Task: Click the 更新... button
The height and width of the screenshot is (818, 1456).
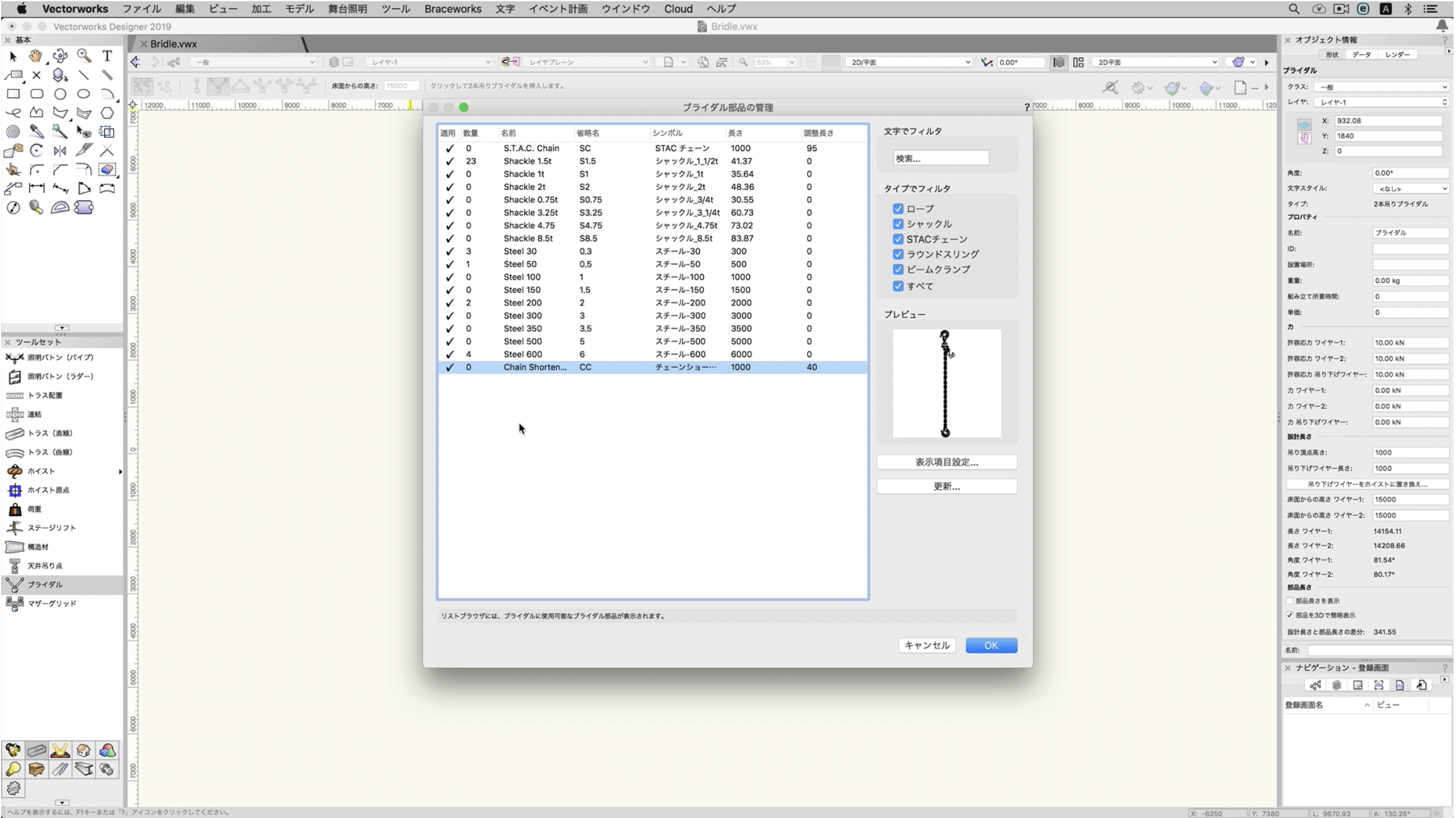Action: [x=947, y=486]
